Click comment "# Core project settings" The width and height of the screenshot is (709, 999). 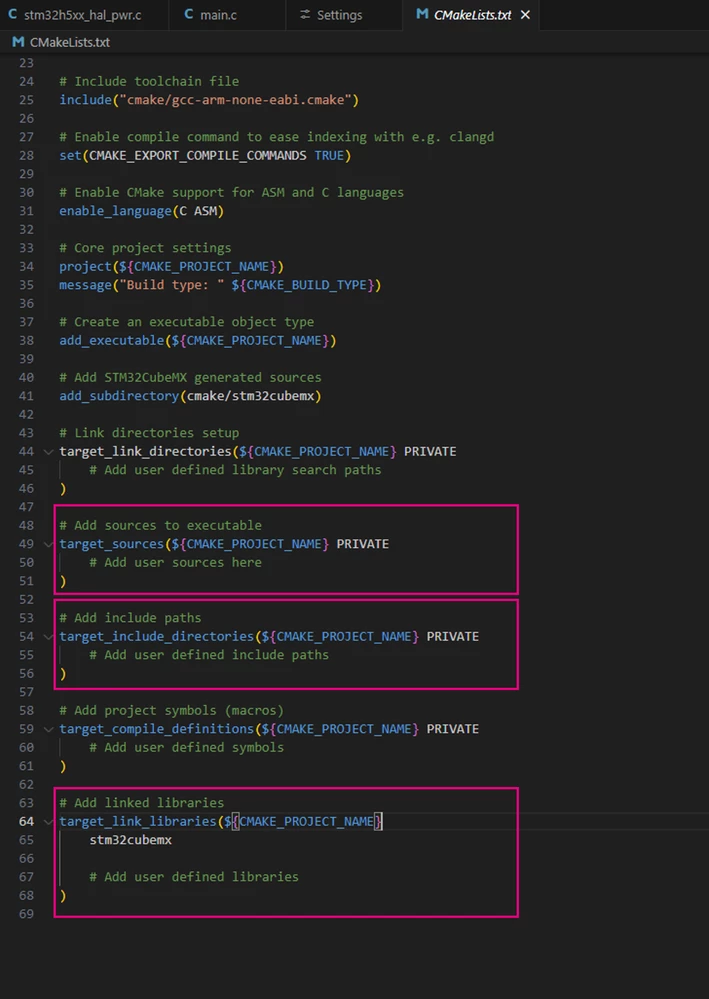[145, 248]
